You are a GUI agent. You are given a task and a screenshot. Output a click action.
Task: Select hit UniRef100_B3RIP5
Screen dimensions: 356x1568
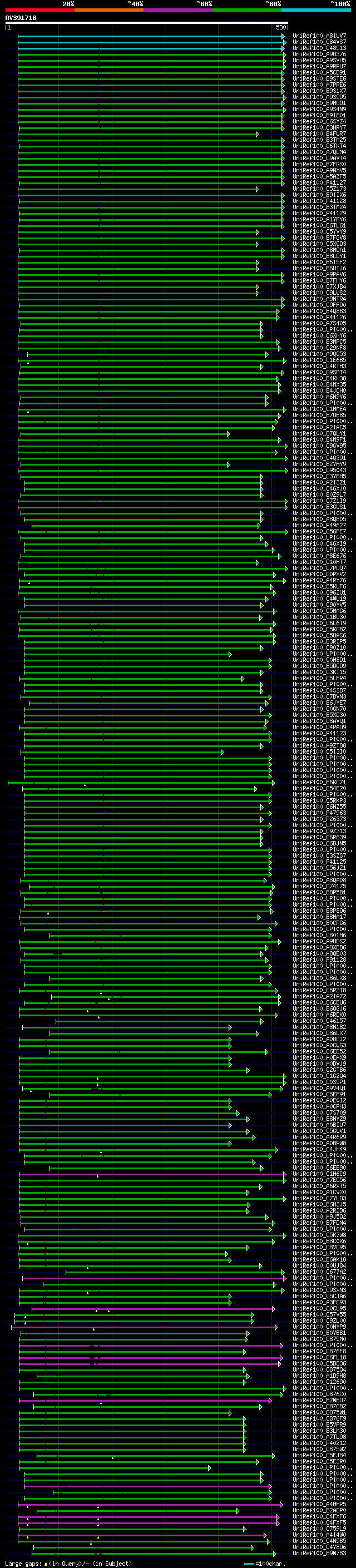[x=319, y=641]
